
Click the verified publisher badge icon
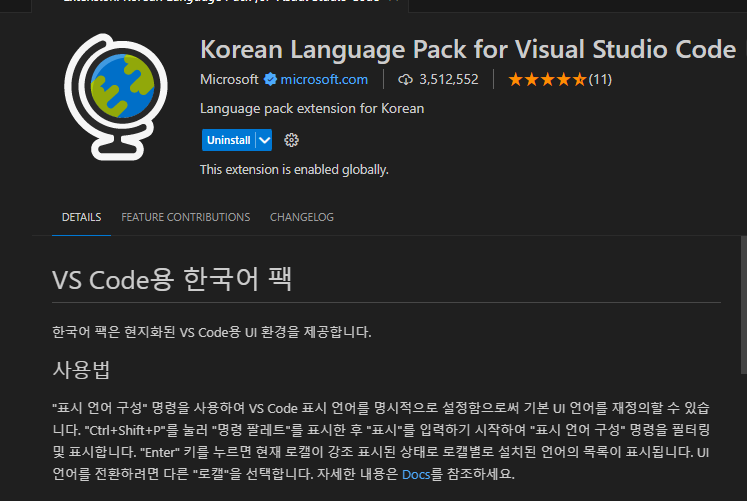[270, 79]
